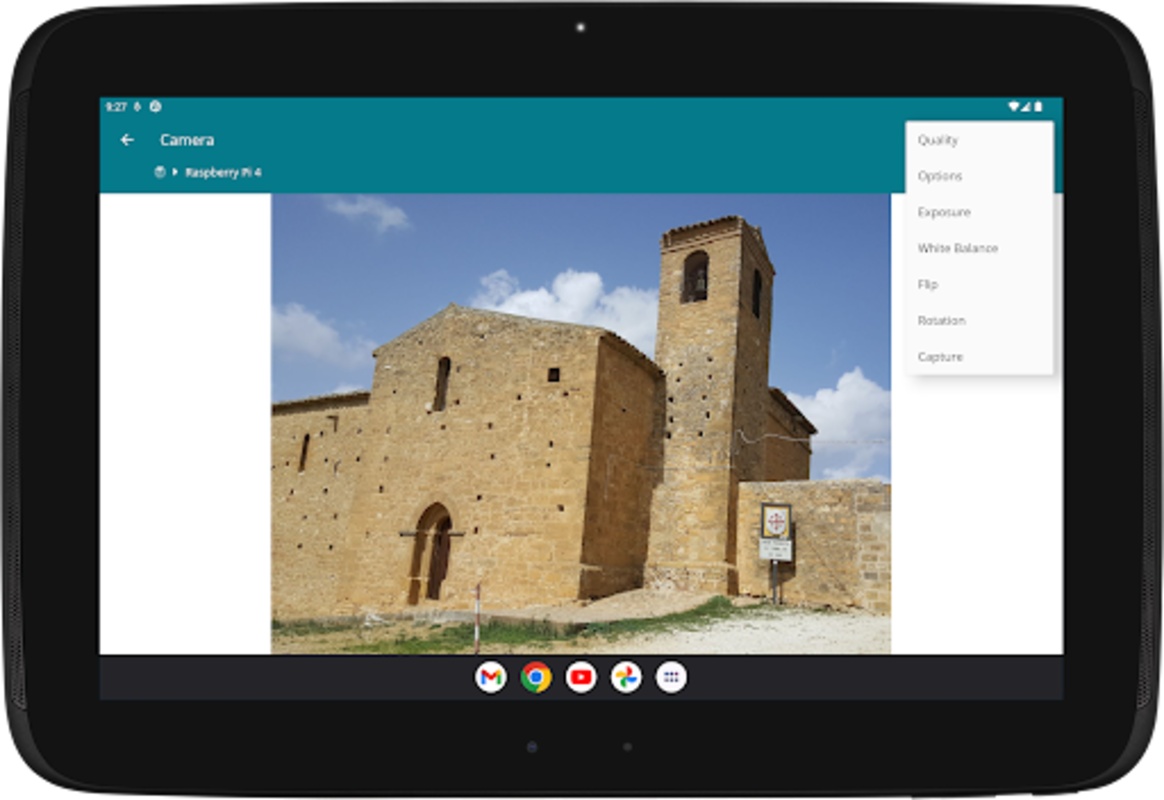Tap Capture in the camera menu
The image size is (1164, 800).
tap(940, 356)
